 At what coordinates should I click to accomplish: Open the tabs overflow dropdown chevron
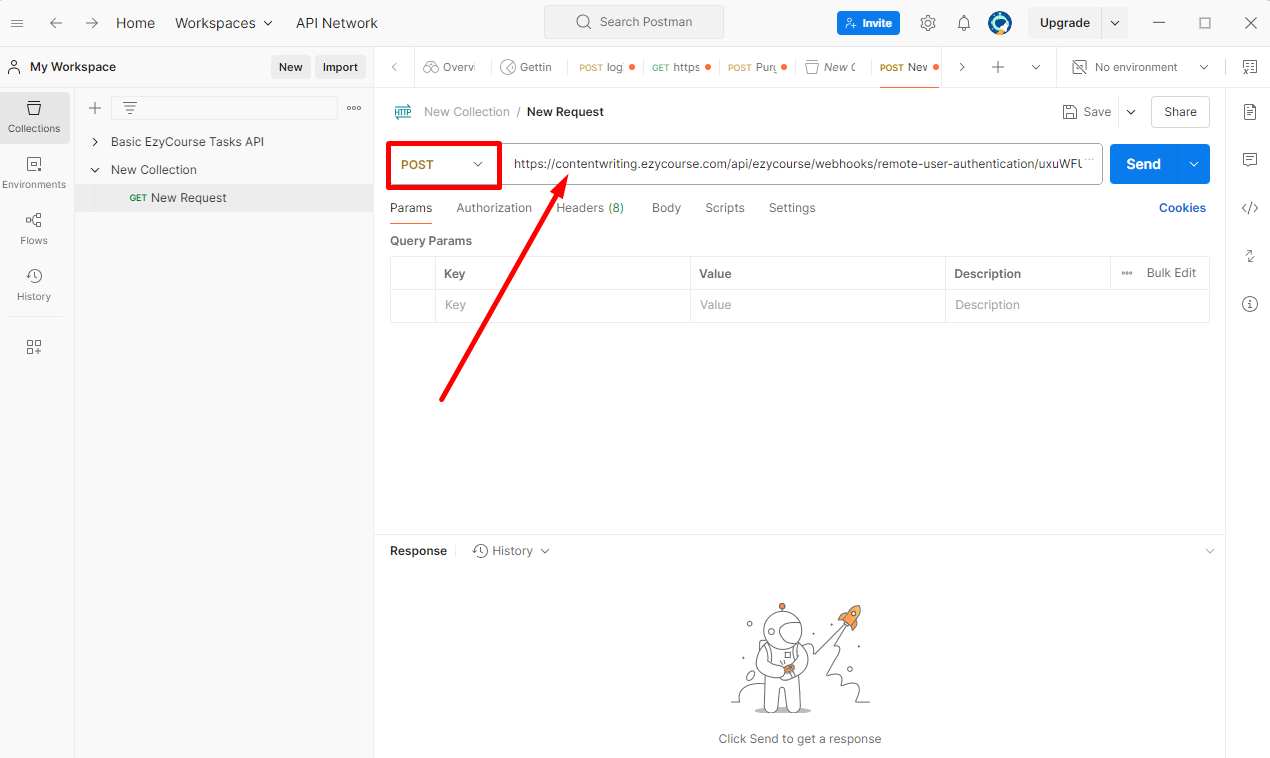point(1036,67)
